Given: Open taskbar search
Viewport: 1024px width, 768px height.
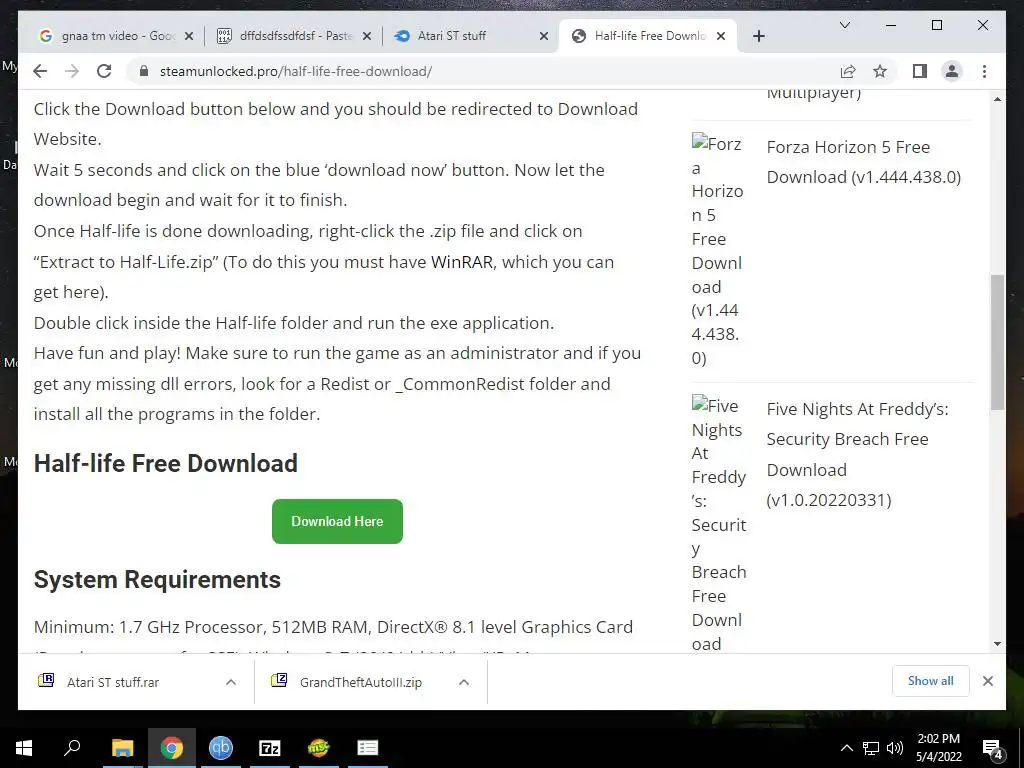Looking at the screenshot, I should click(x=72, y=748).
